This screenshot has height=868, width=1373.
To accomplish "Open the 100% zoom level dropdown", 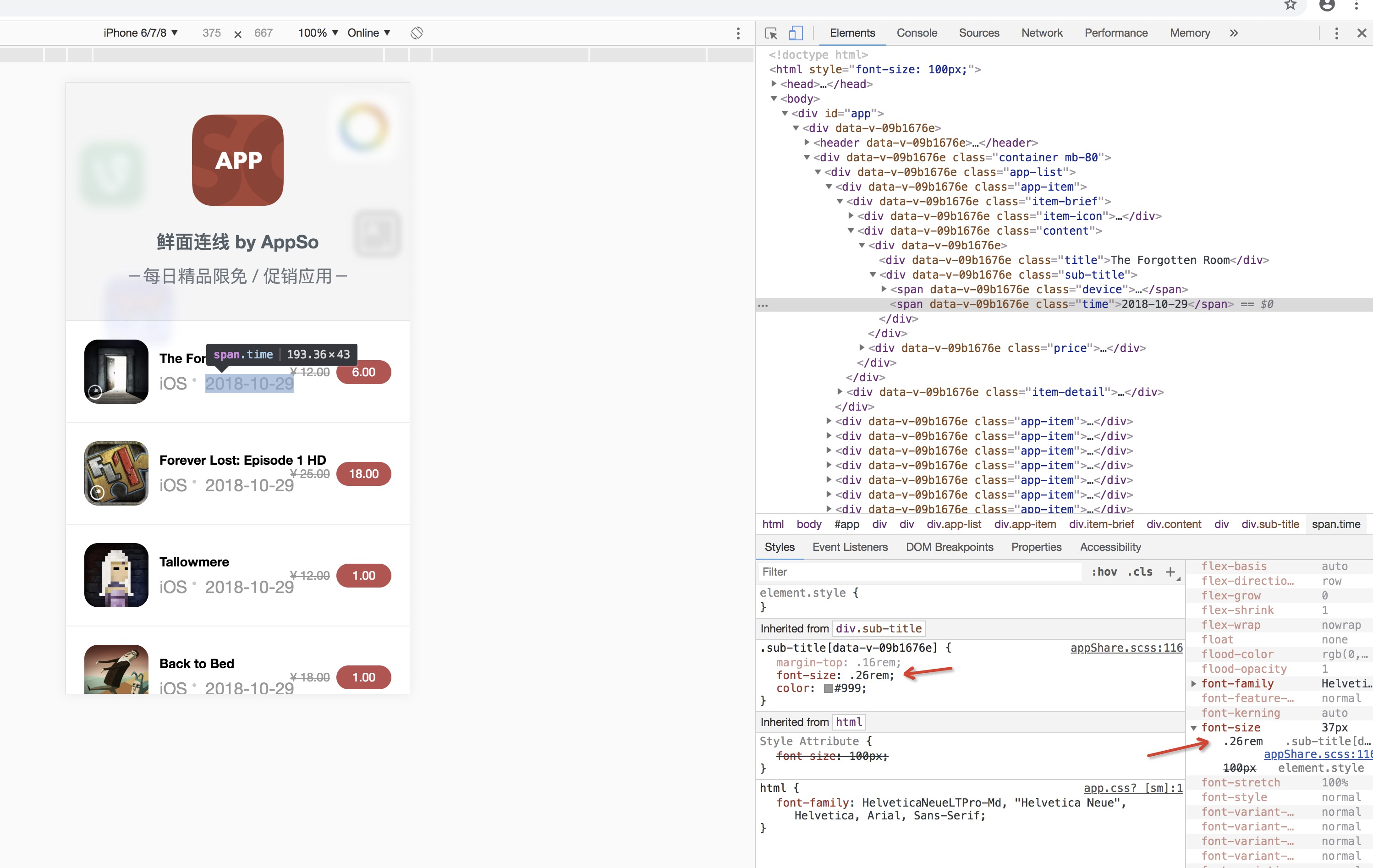I will click(318, 33).
